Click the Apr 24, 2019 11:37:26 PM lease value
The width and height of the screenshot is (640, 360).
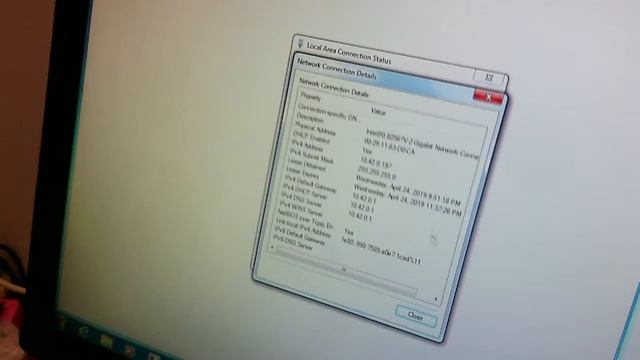(x=407, y=200)
